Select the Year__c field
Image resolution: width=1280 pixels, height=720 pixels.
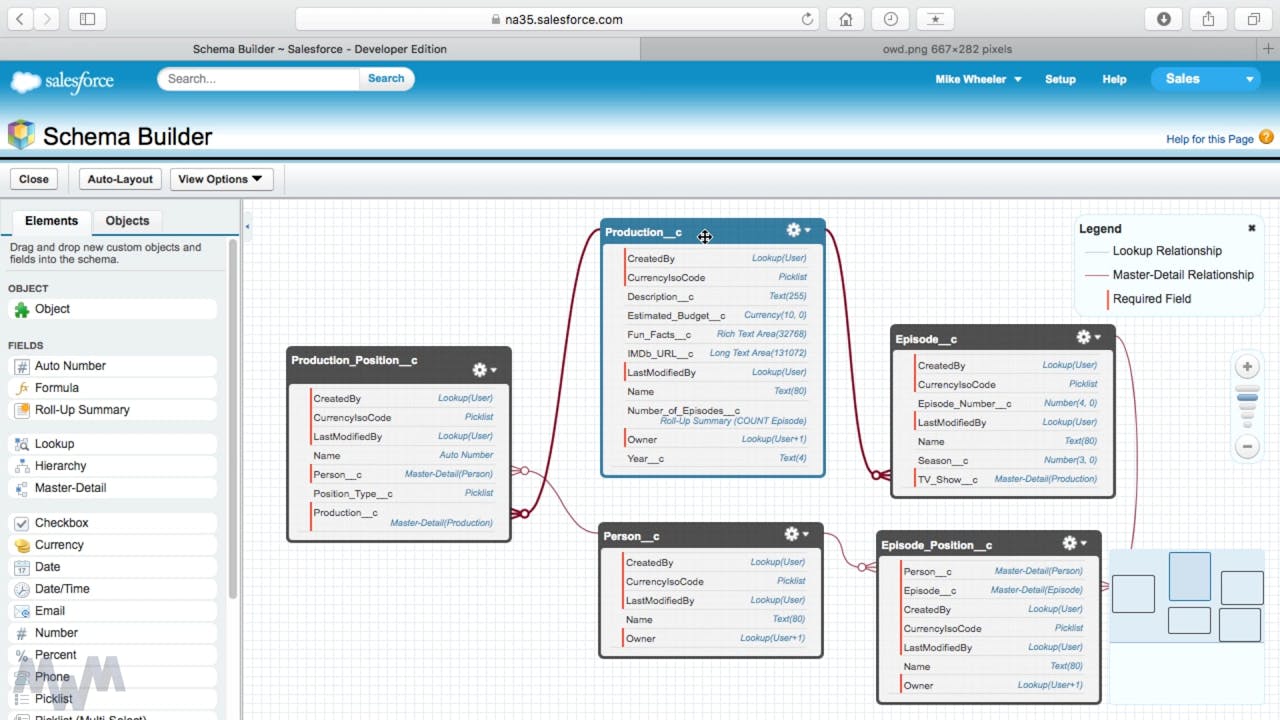click(716, 458)
